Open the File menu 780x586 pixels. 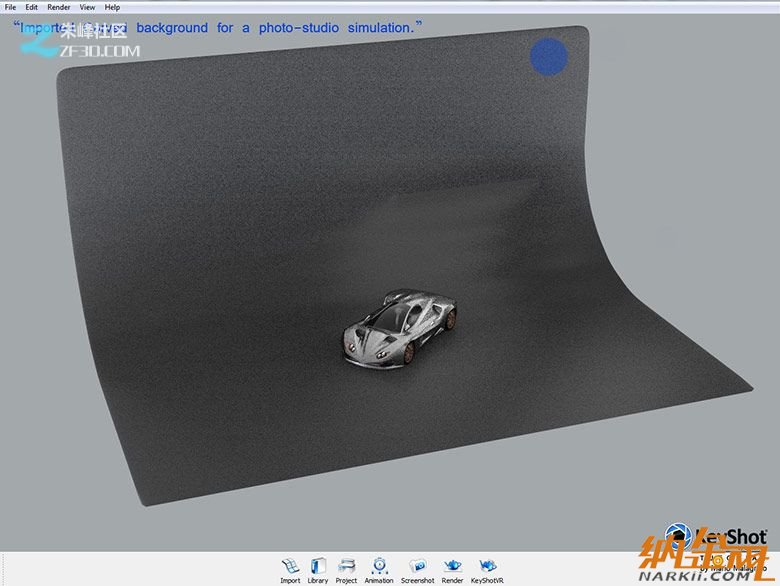tap(11, 7)
